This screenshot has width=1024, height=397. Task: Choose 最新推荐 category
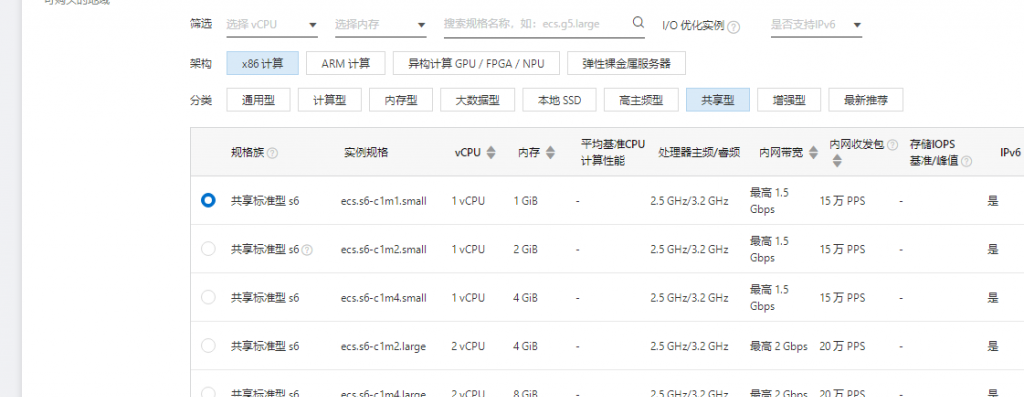point(866,100)
